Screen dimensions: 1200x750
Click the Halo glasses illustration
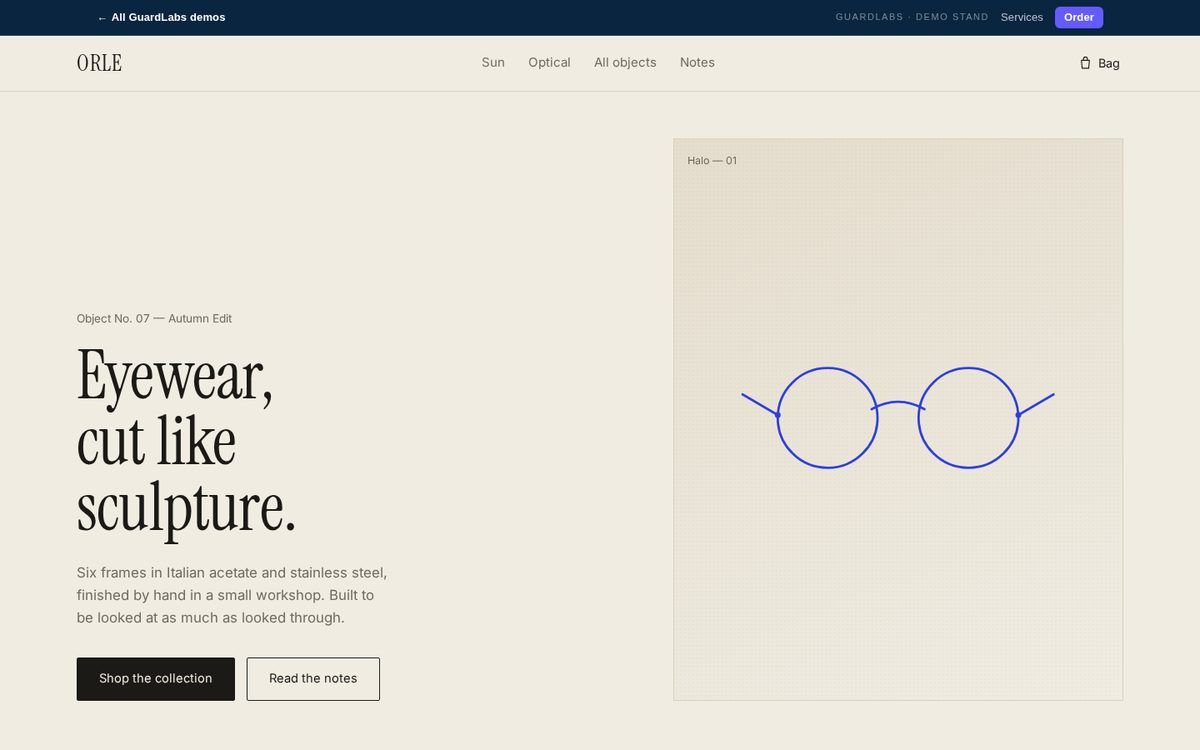coord(898,417)
